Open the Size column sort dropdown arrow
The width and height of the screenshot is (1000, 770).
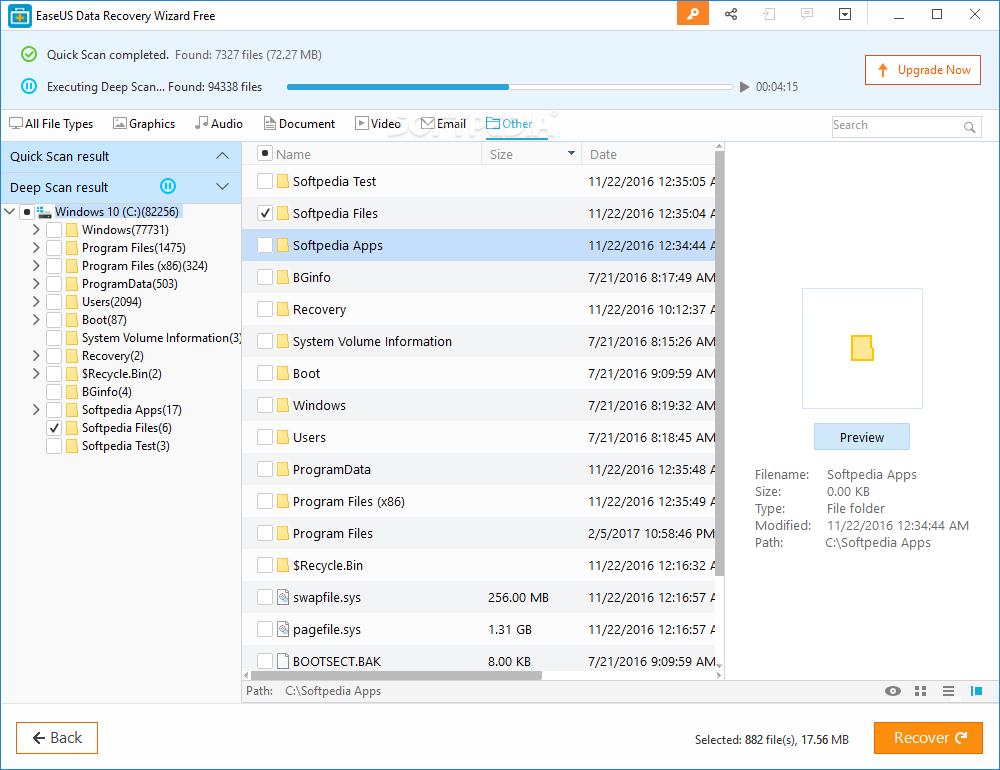click(571, 153)
